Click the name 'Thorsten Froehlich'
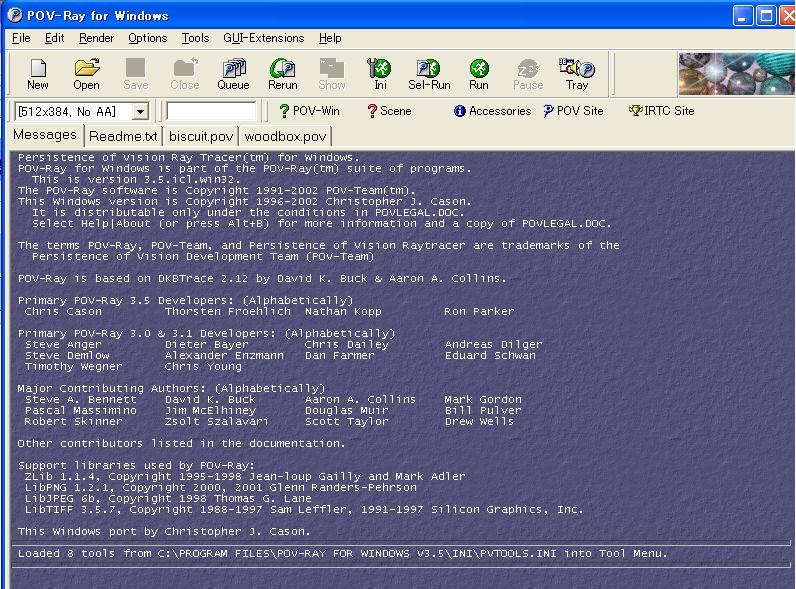 coord(228,311)
